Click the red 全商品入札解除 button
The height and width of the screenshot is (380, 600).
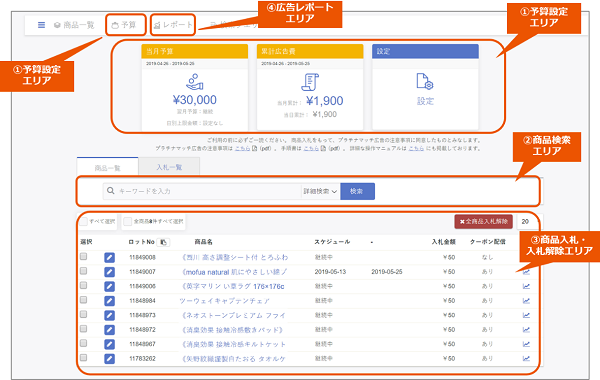click(484, 222)
